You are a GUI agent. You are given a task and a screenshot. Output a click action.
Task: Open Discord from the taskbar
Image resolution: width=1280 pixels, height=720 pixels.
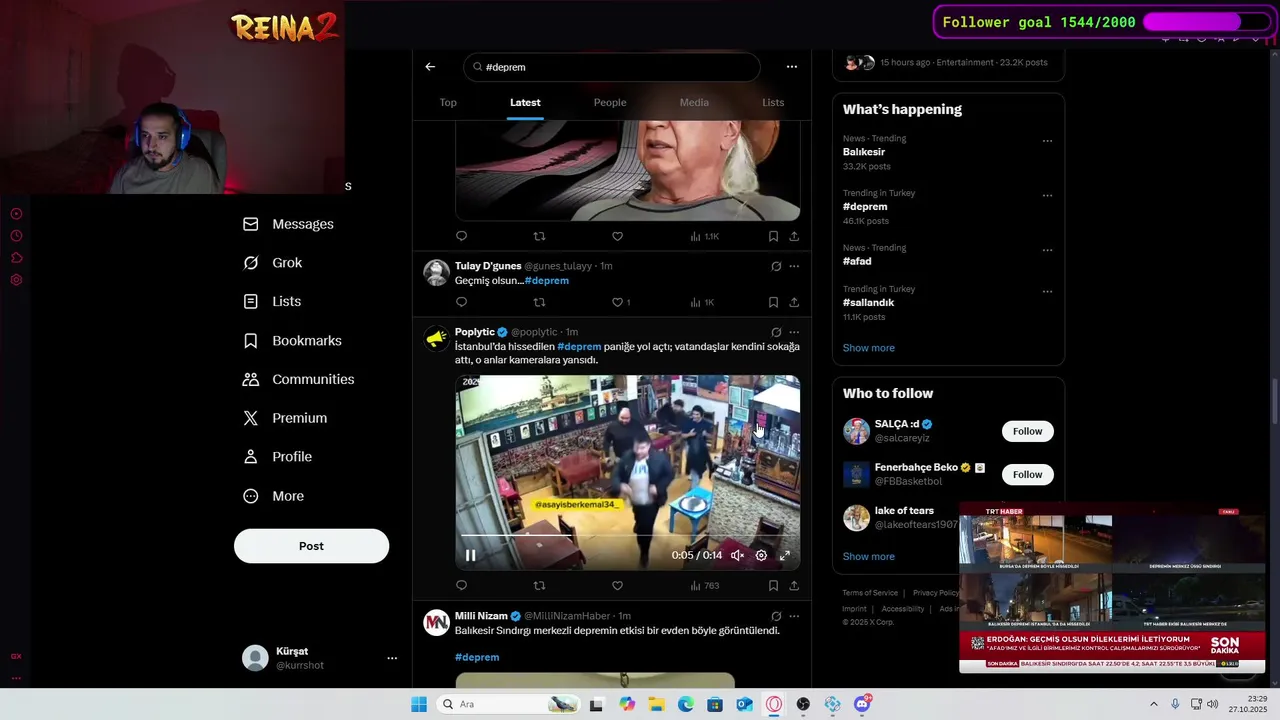coord(862,704)
